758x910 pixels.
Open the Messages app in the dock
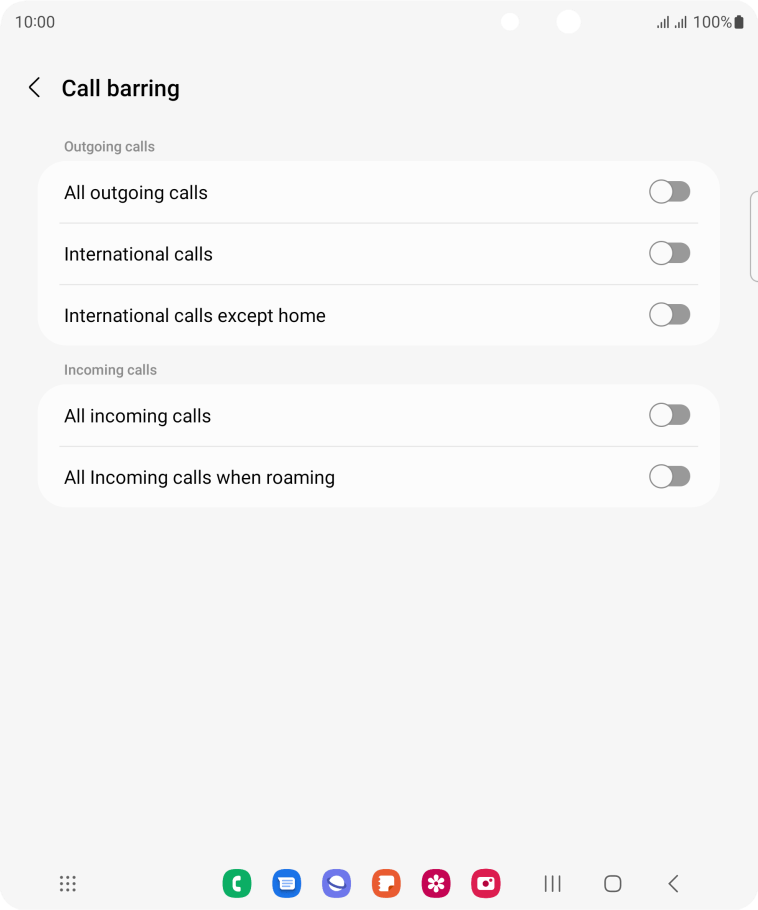coord(287,883)
